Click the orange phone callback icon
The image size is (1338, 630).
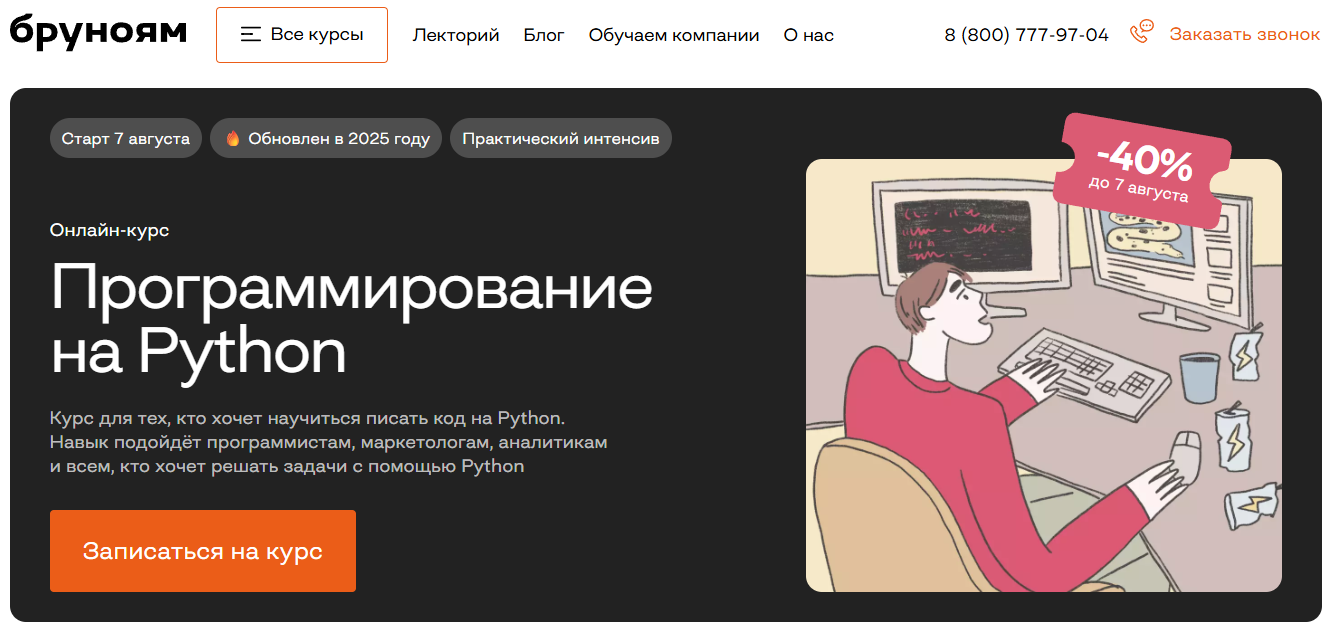[x=1141, y=32]
